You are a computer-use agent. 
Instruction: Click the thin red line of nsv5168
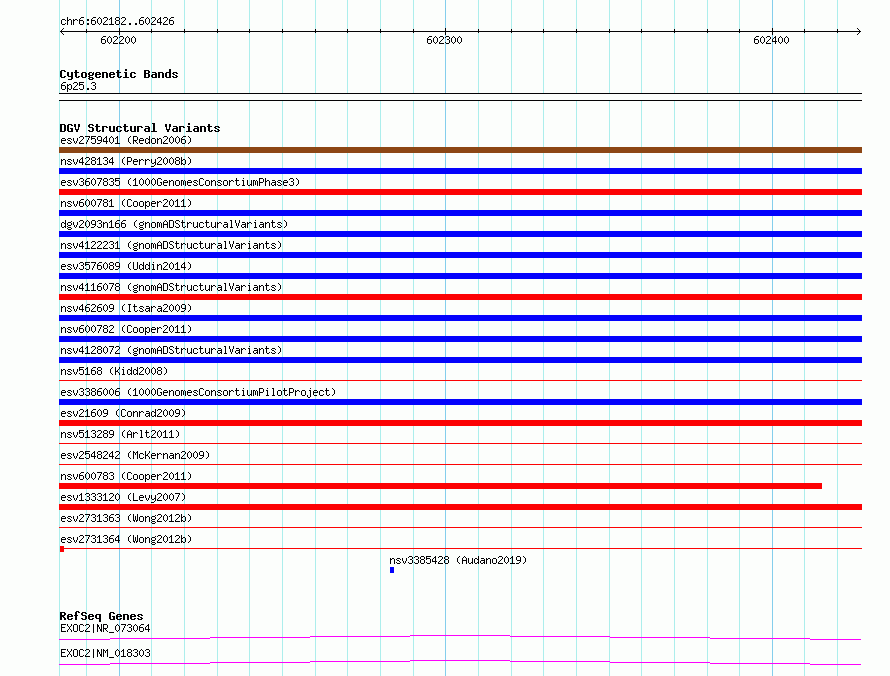(x=460, y=380)
